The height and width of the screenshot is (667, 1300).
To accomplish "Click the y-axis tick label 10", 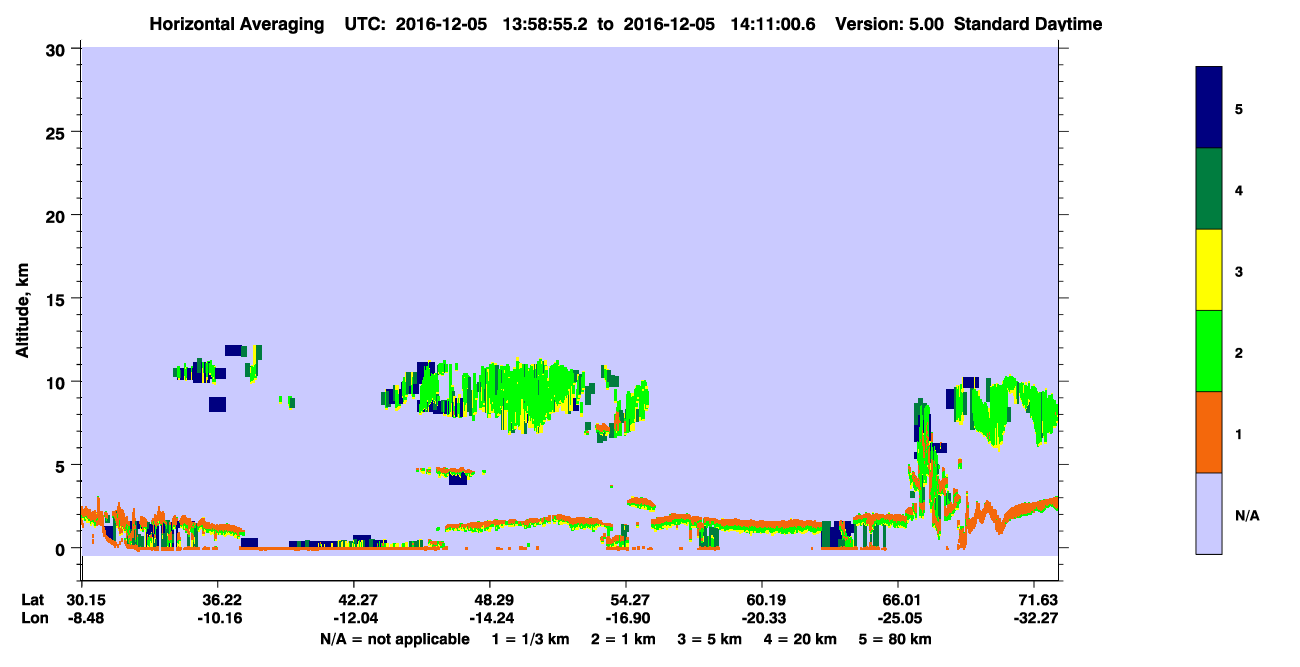I will [x=58, y=382].
